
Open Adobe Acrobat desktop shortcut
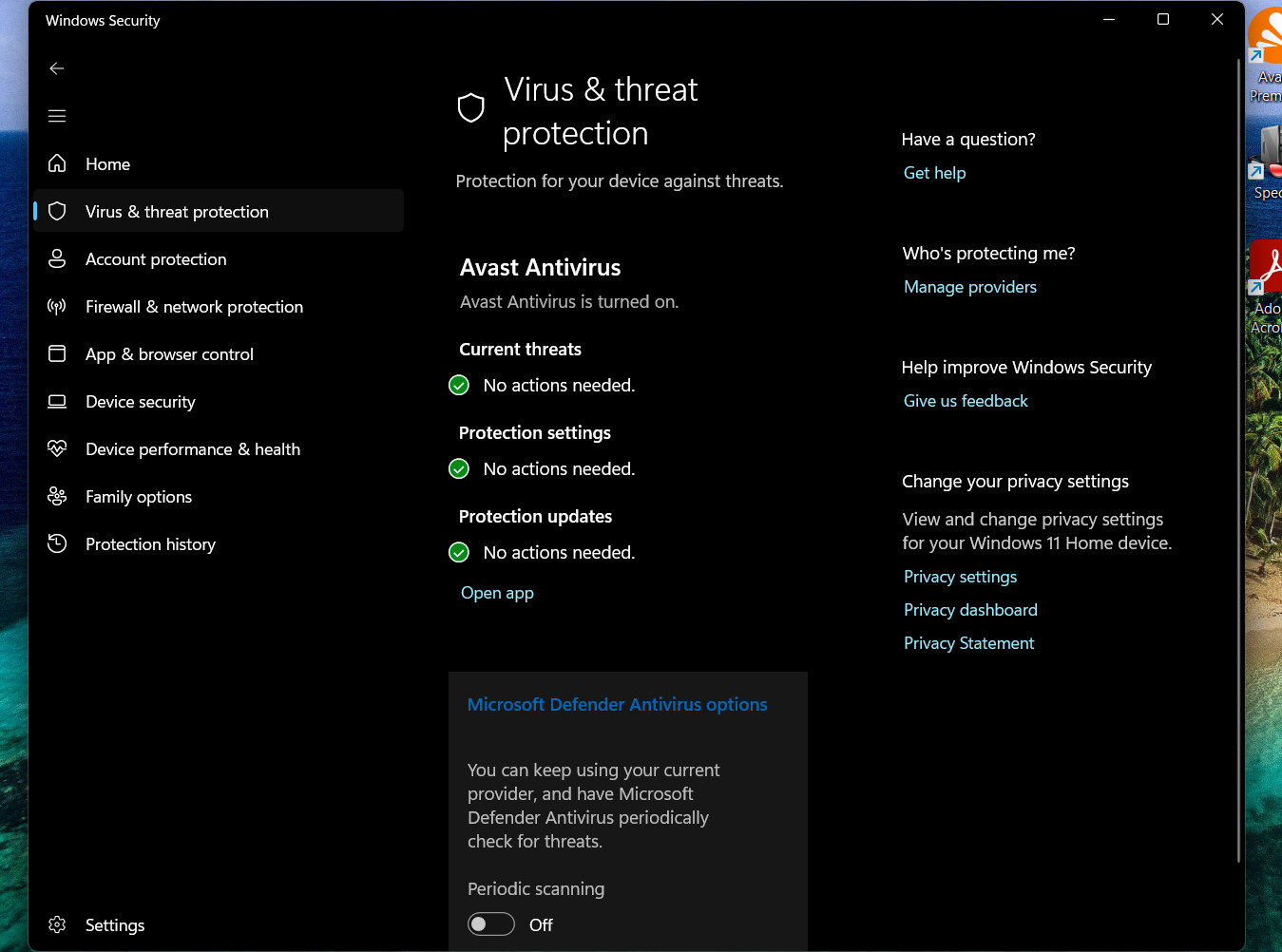pos(1265,287)
